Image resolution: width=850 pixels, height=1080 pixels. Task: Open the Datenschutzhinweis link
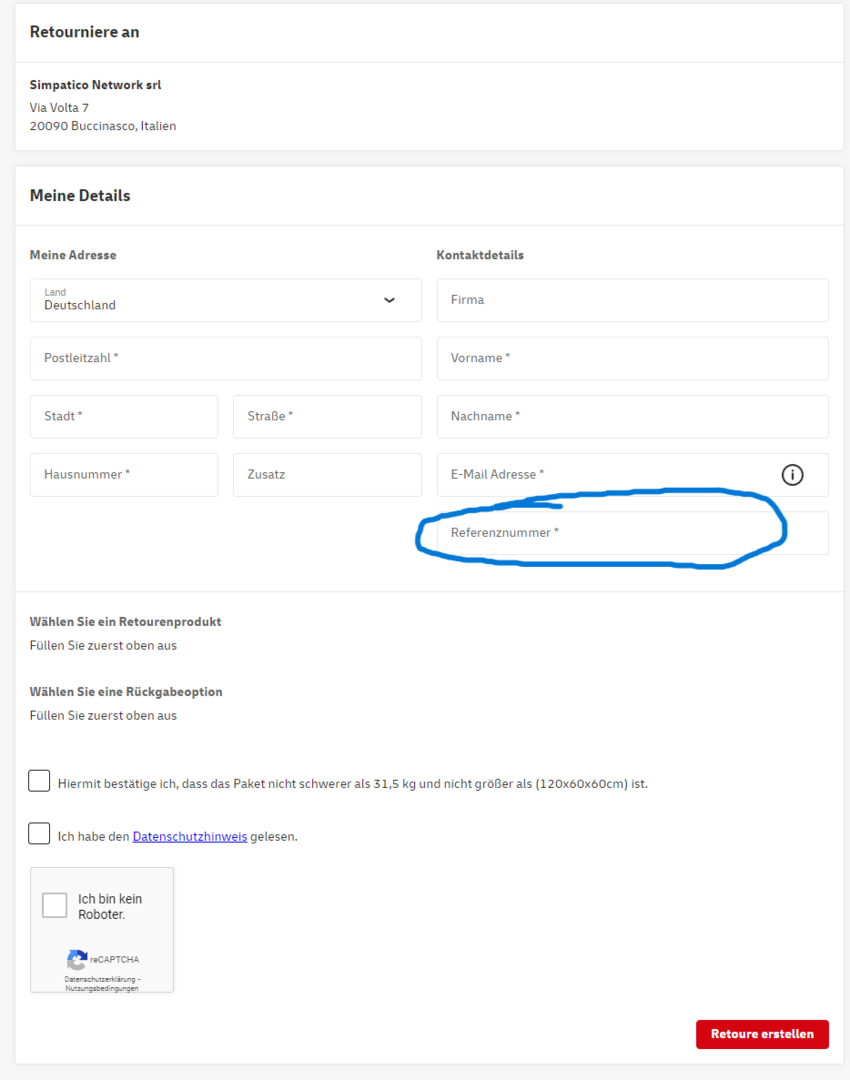pyautogui.click(x=189, y=837)
